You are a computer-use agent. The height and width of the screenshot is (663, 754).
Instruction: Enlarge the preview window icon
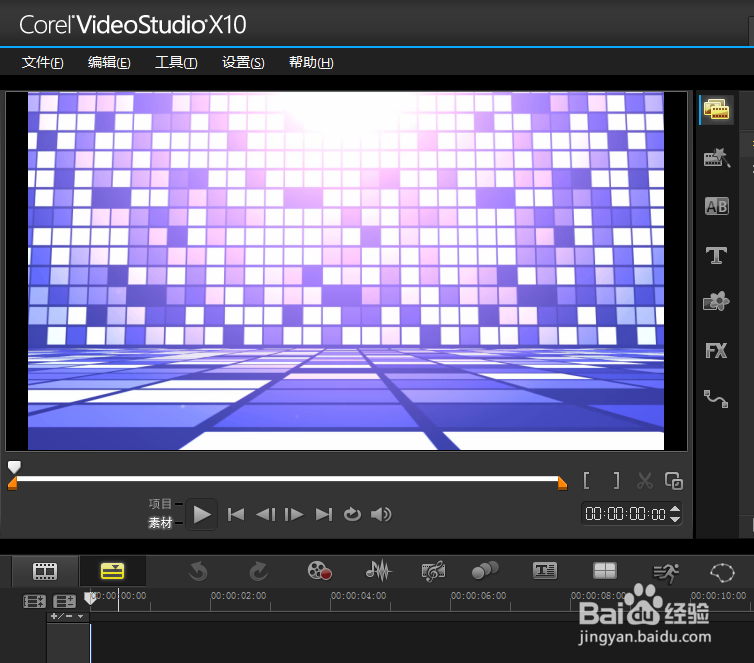(x=674, y=480)
